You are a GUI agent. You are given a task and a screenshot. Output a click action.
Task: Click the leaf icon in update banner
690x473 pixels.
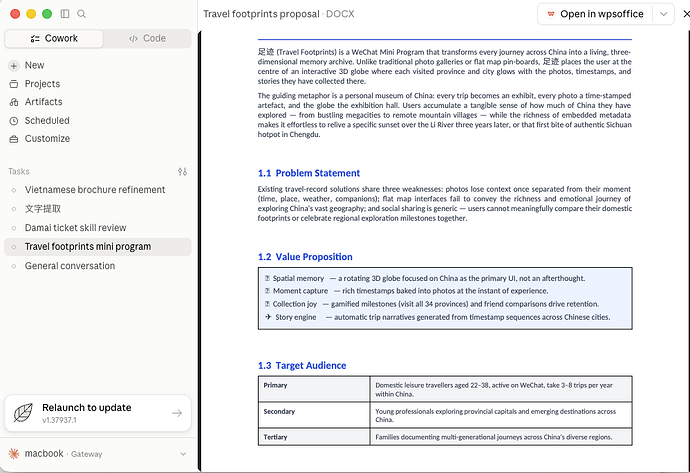click(23, 413)
